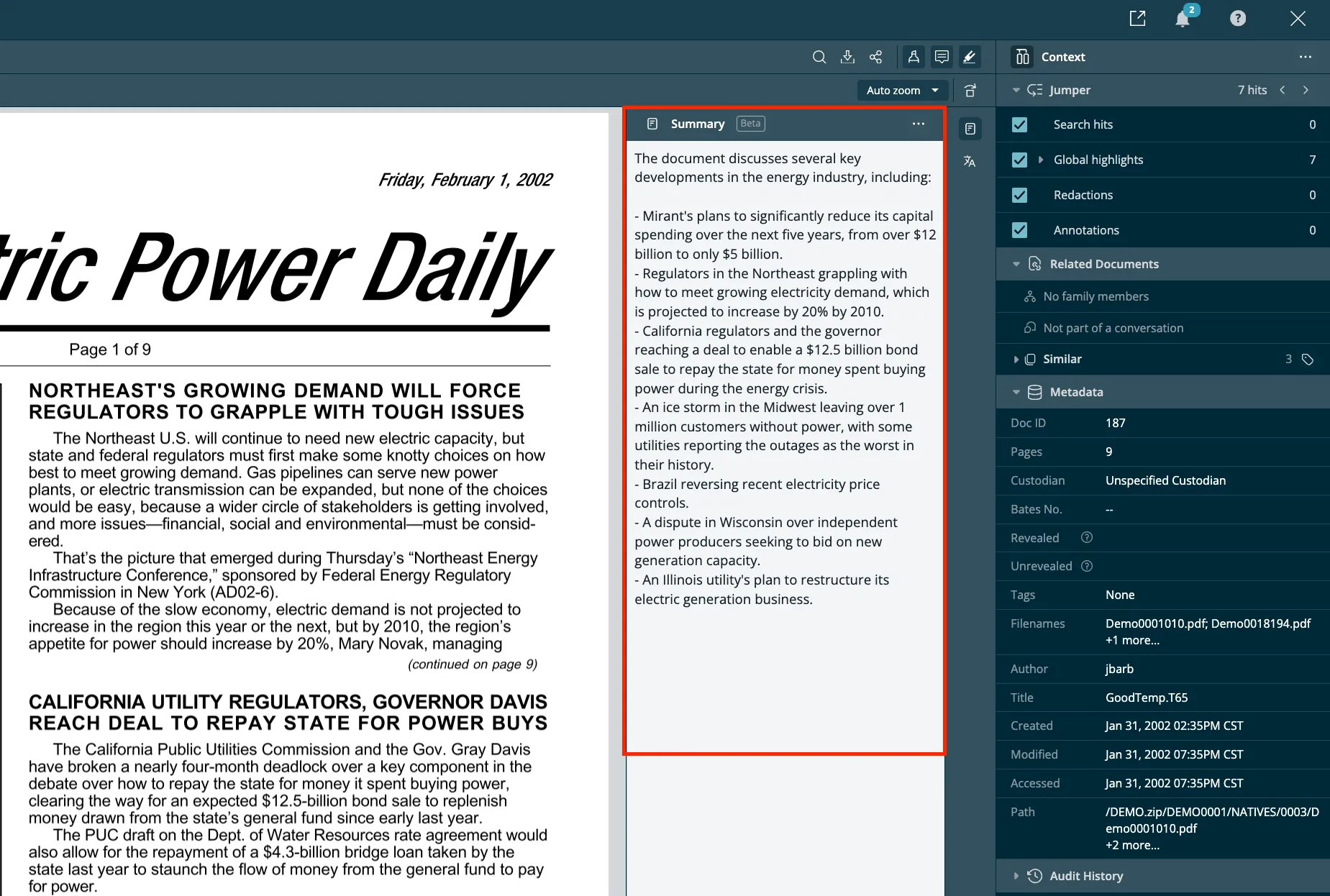Open the translate panel icon
Image resolution: width=1330 pixels, height=896 pixels.
click(x=969, y=162)
